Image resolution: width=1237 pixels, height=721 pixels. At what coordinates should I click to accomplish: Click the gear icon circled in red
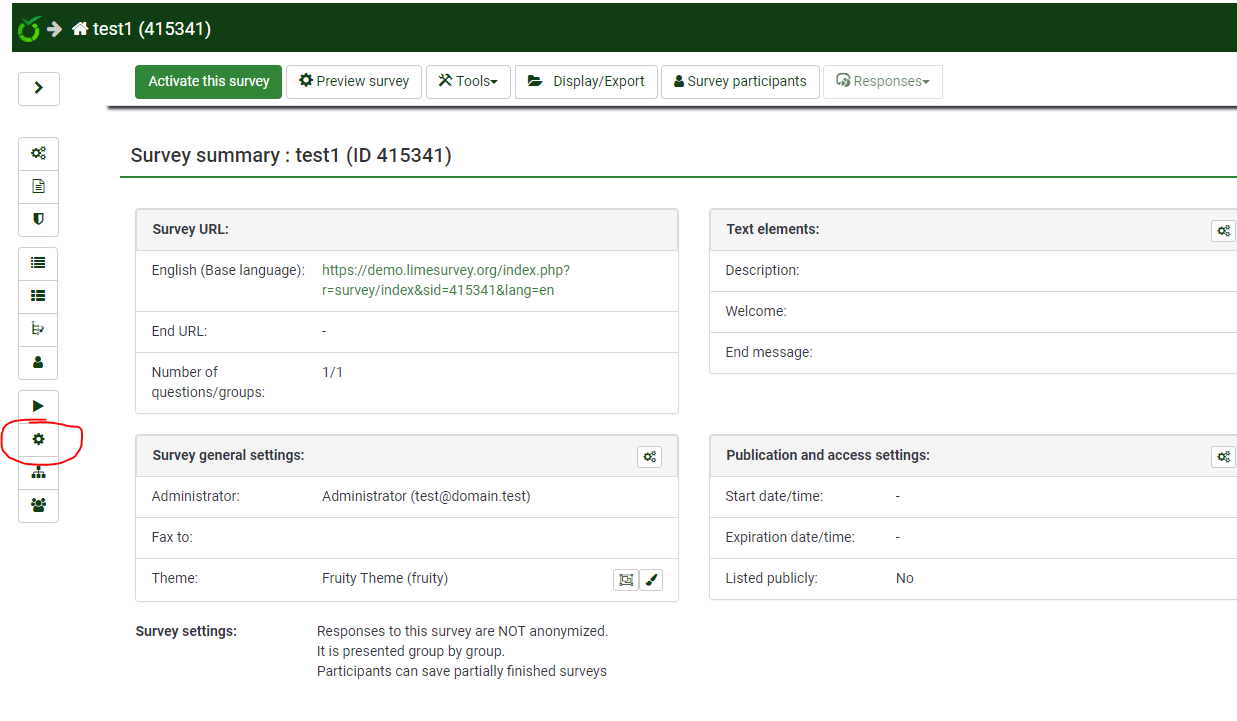[38, 439]
